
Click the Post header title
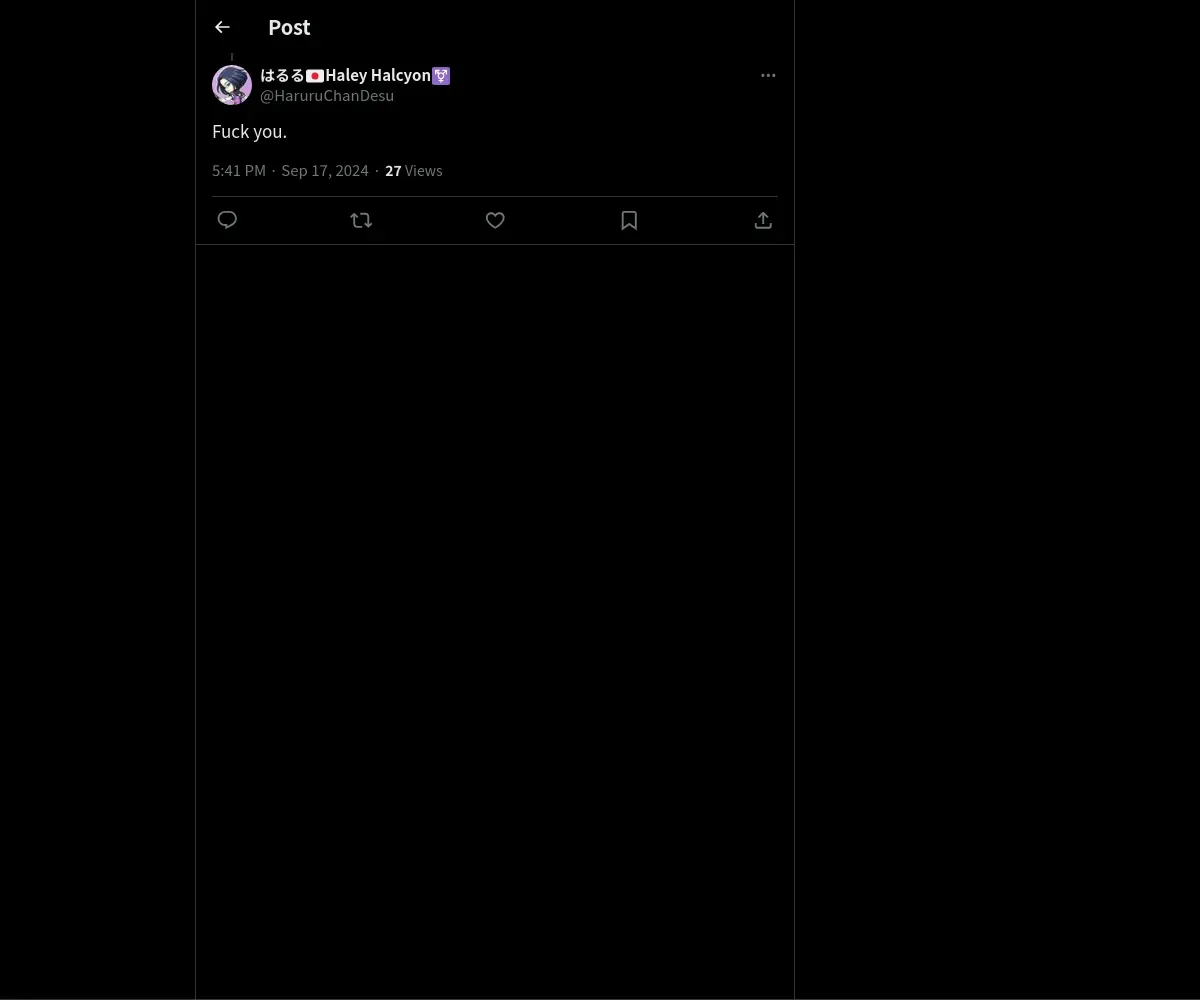coord(289,27)
